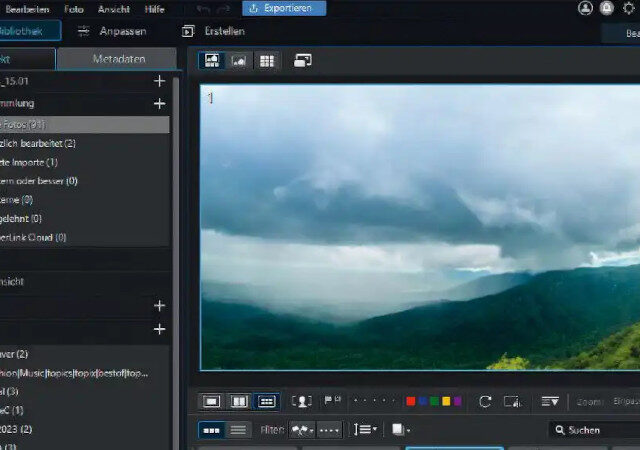Image resolution: width=640 pixels, height=450 pixels.
Task: Flag the current photo as pick
Action: (x=328, y=400)
